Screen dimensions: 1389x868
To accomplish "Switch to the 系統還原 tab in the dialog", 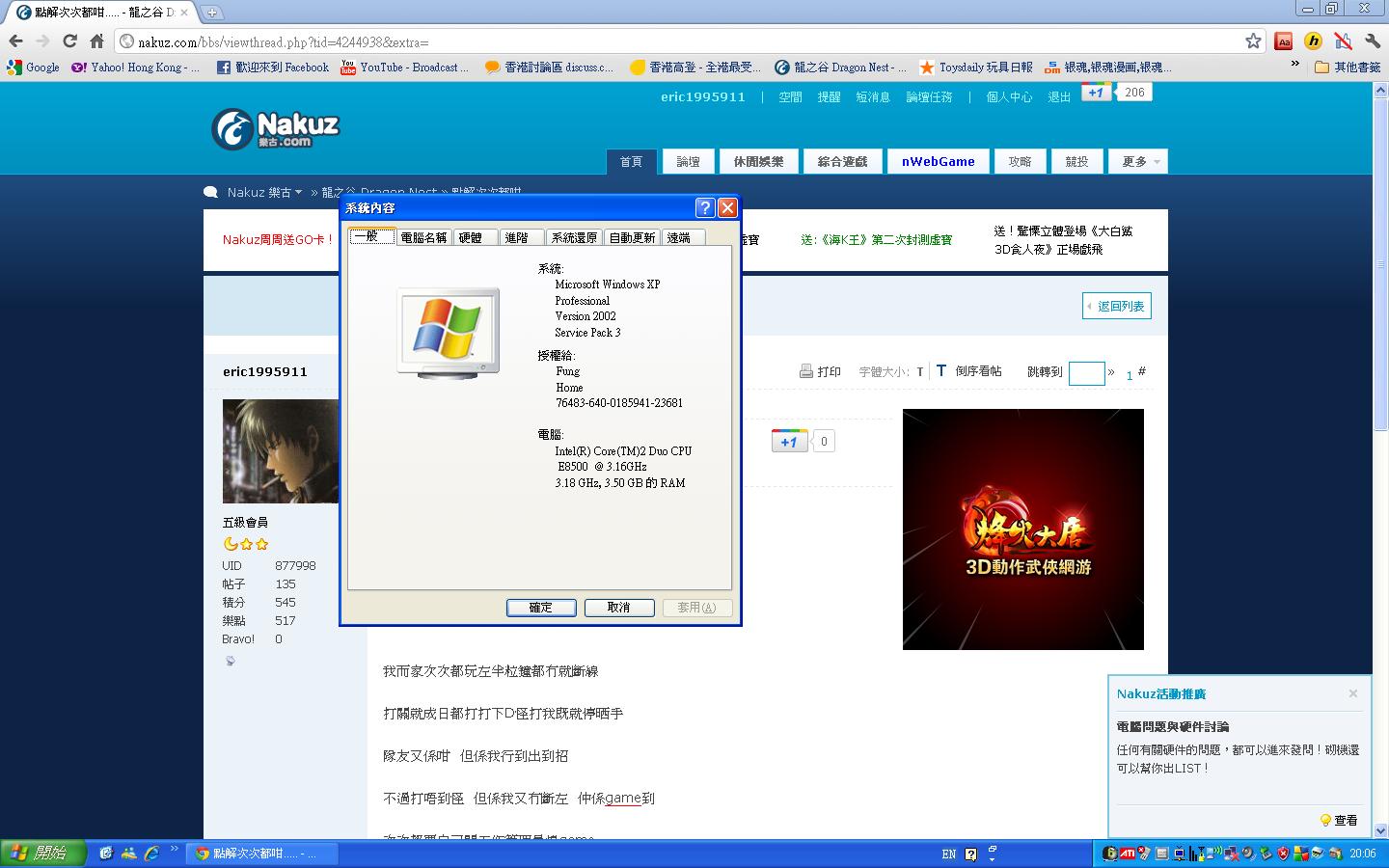I will (575, 237).
